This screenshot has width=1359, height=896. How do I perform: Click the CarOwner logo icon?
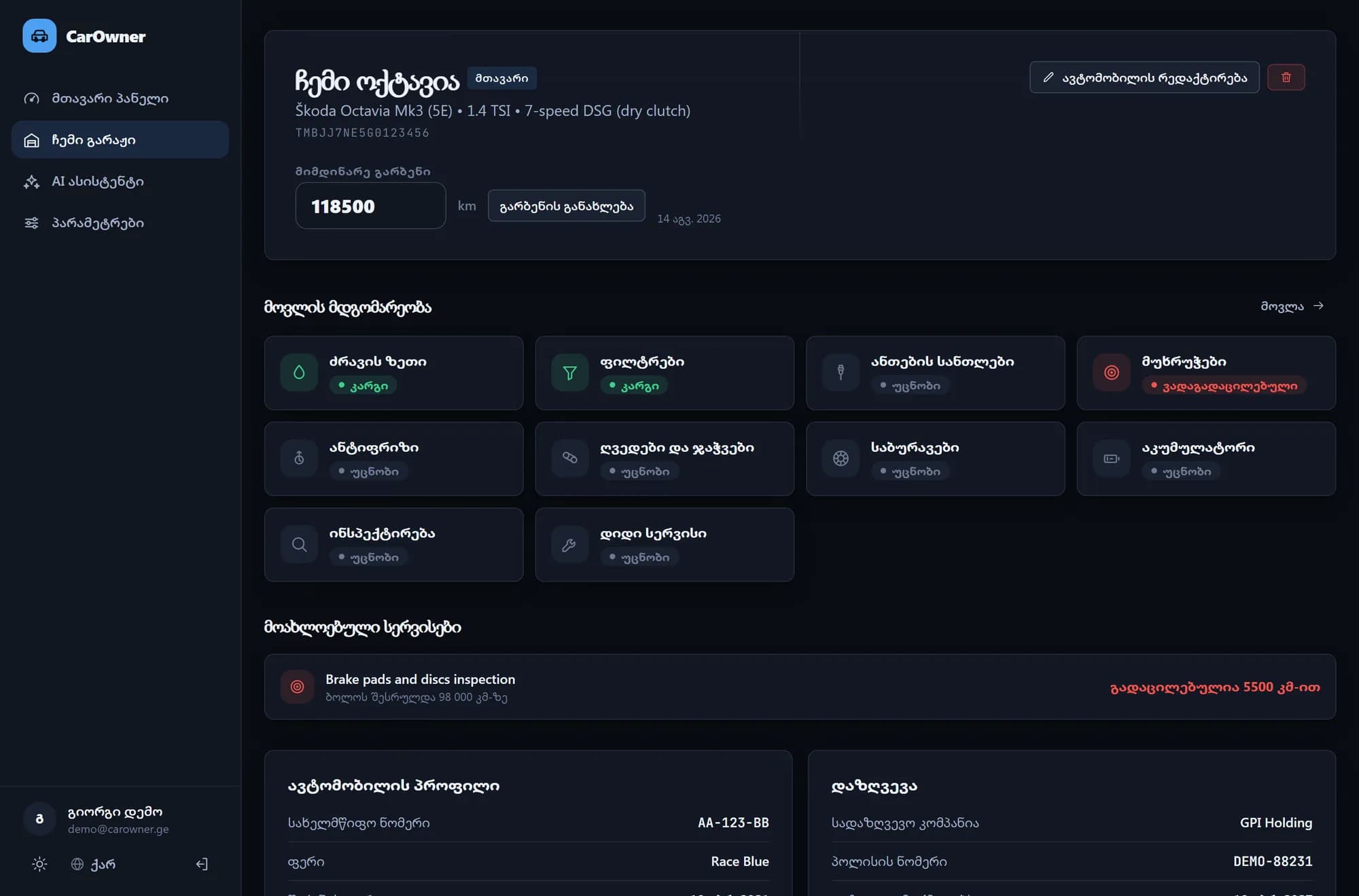click(x=39, y=36)
